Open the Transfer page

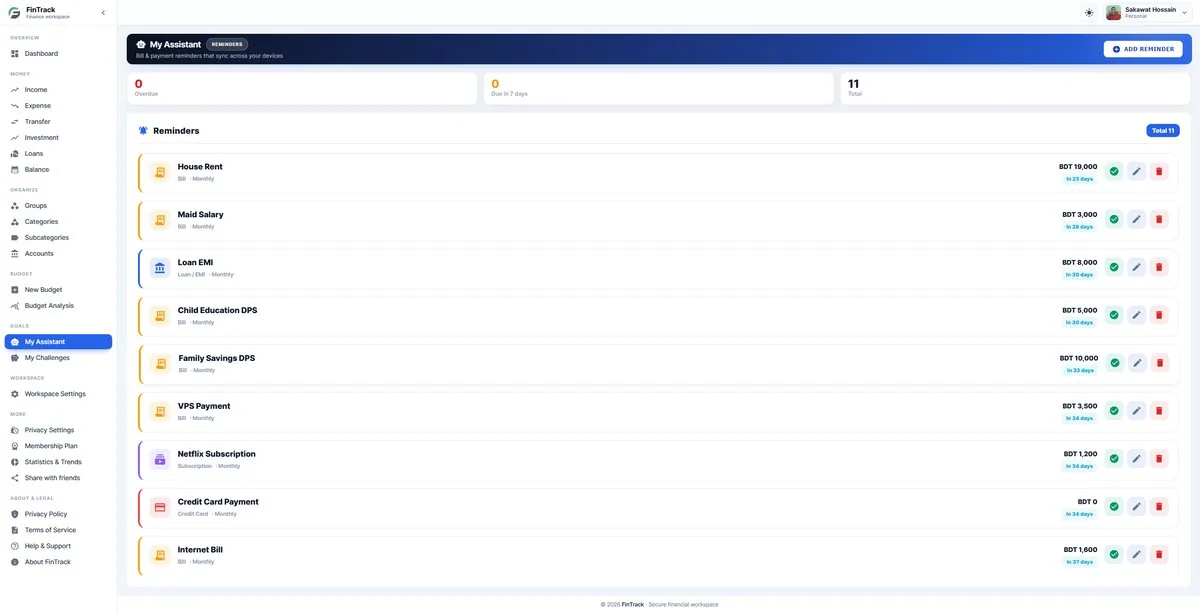point(58,122)
